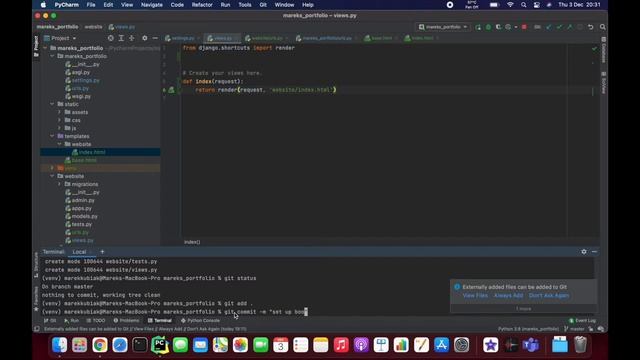640x360 pixels.
Task: Hide the Project tool window minus icon
Action: click(155, 38)
